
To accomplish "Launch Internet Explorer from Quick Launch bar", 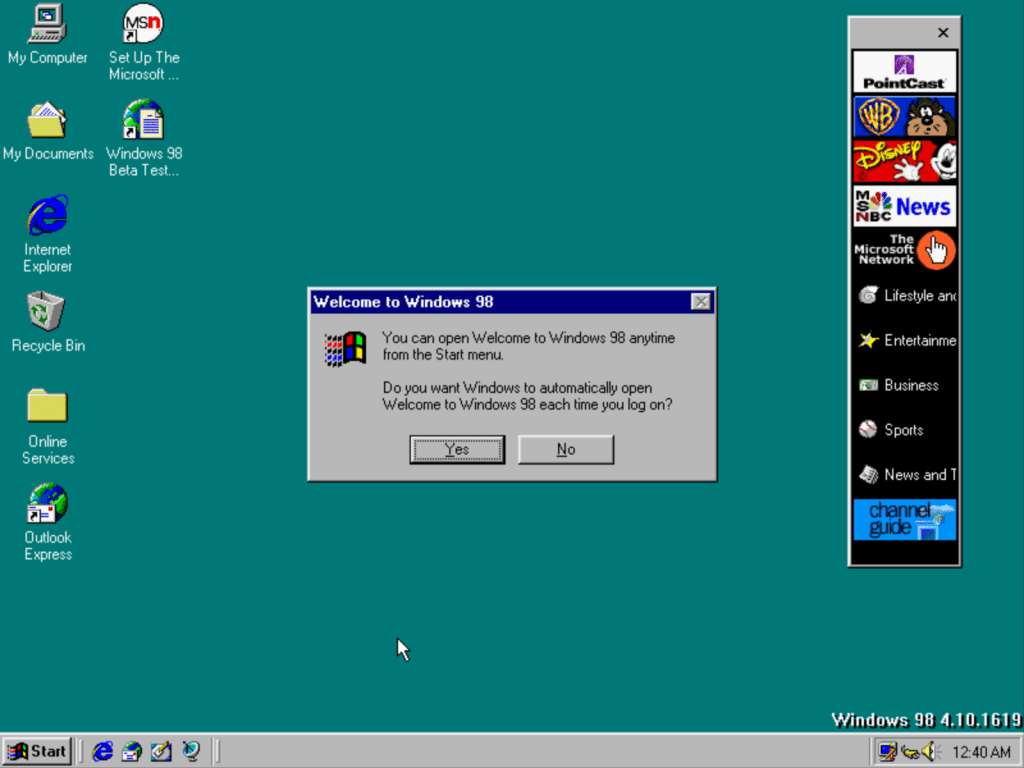I will [102, 751].
